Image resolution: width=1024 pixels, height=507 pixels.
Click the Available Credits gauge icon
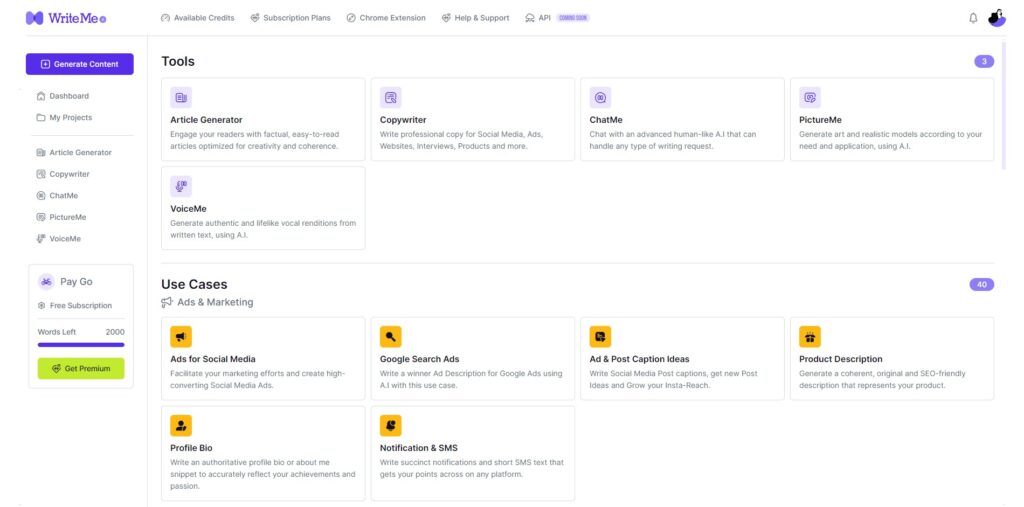click(165, 18)
